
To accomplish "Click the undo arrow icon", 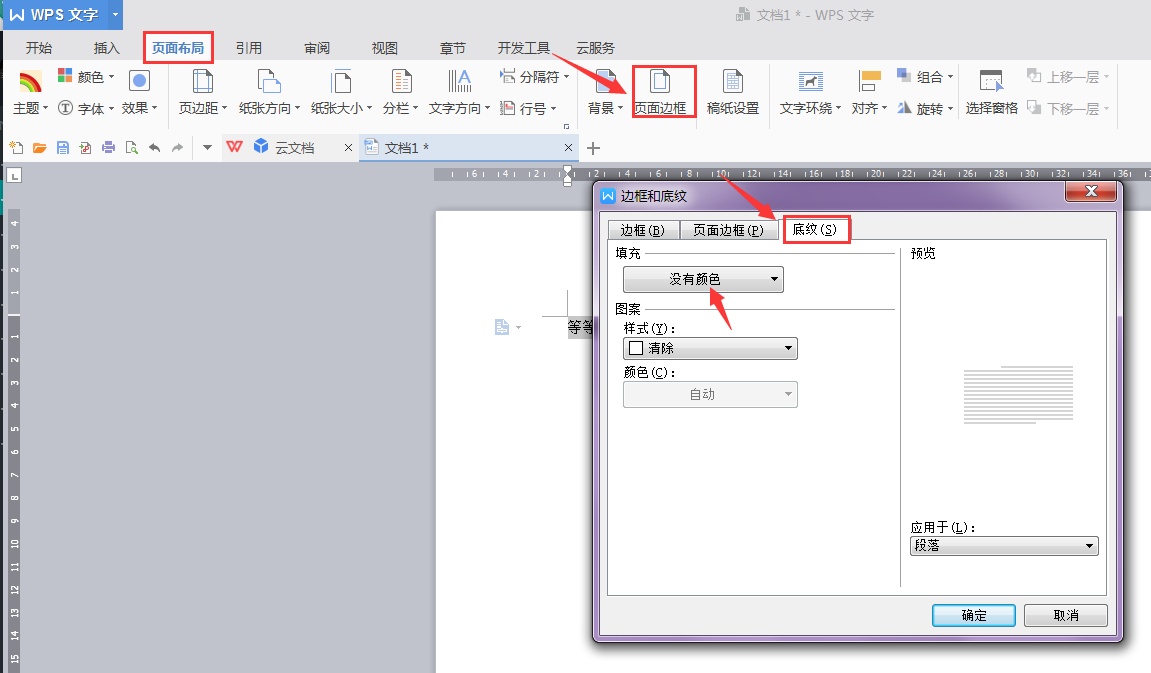I will (154, 148).
